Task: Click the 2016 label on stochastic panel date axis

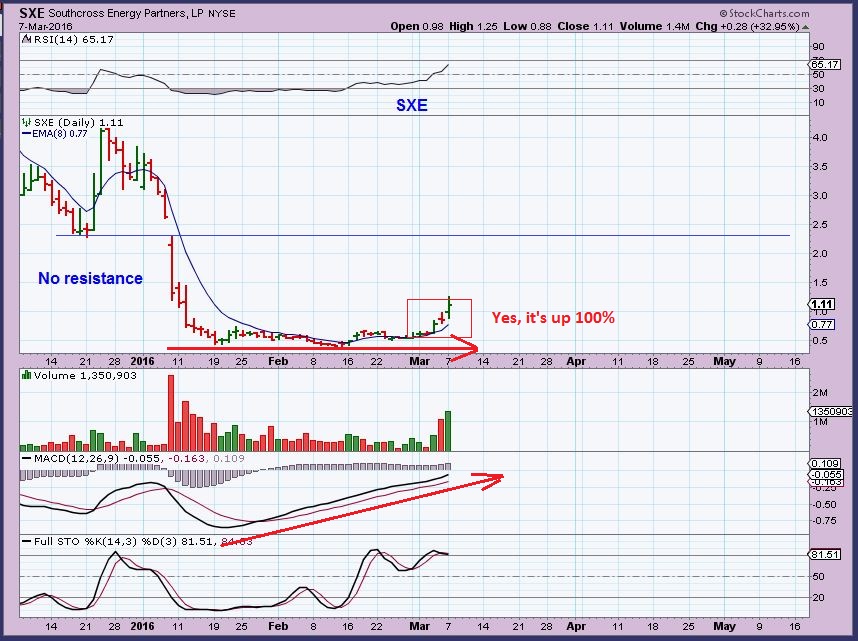Action: pyautogui.click(x=143, y=626)
